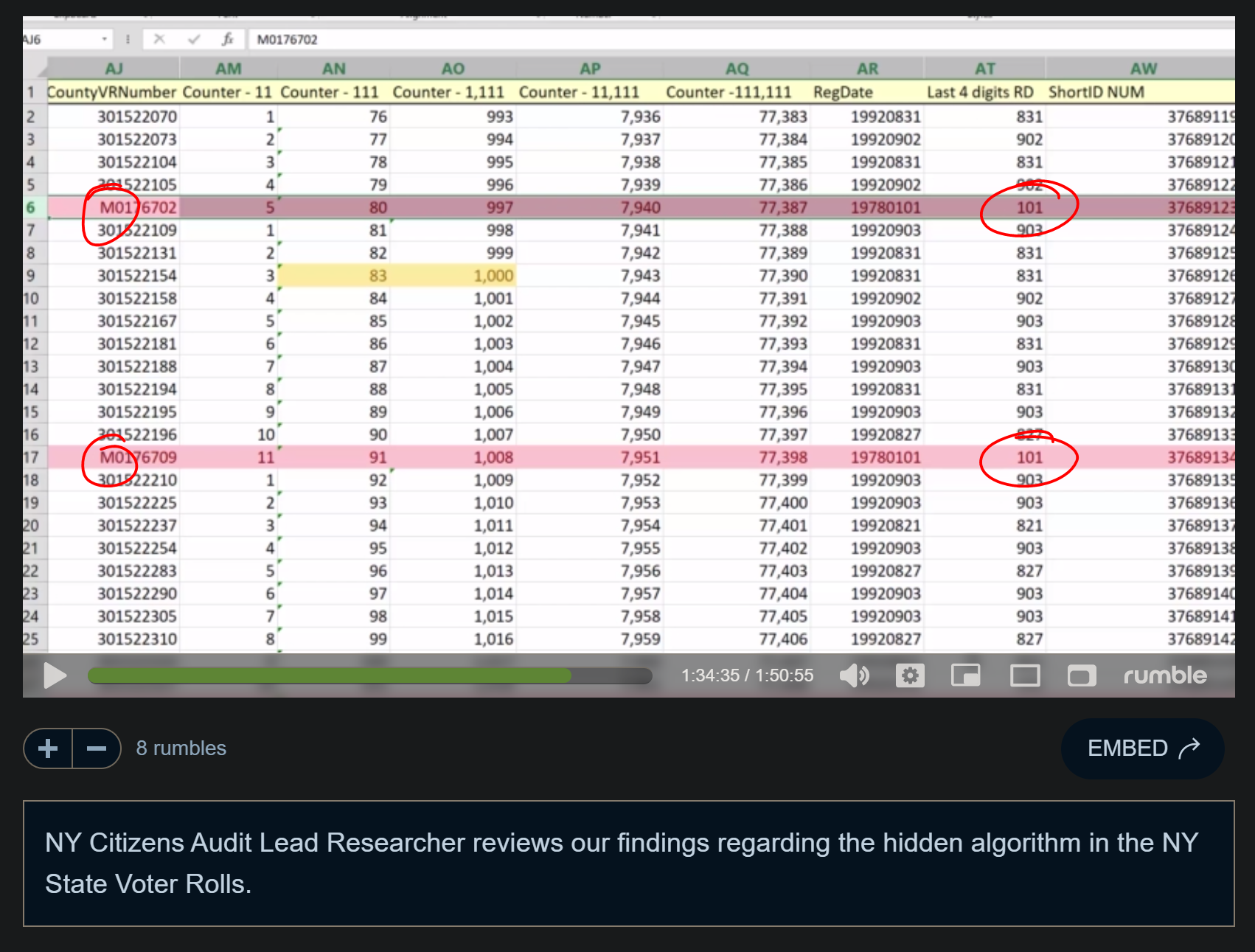
Task: Click the 8 rumbles count
Action: point(181,748)
